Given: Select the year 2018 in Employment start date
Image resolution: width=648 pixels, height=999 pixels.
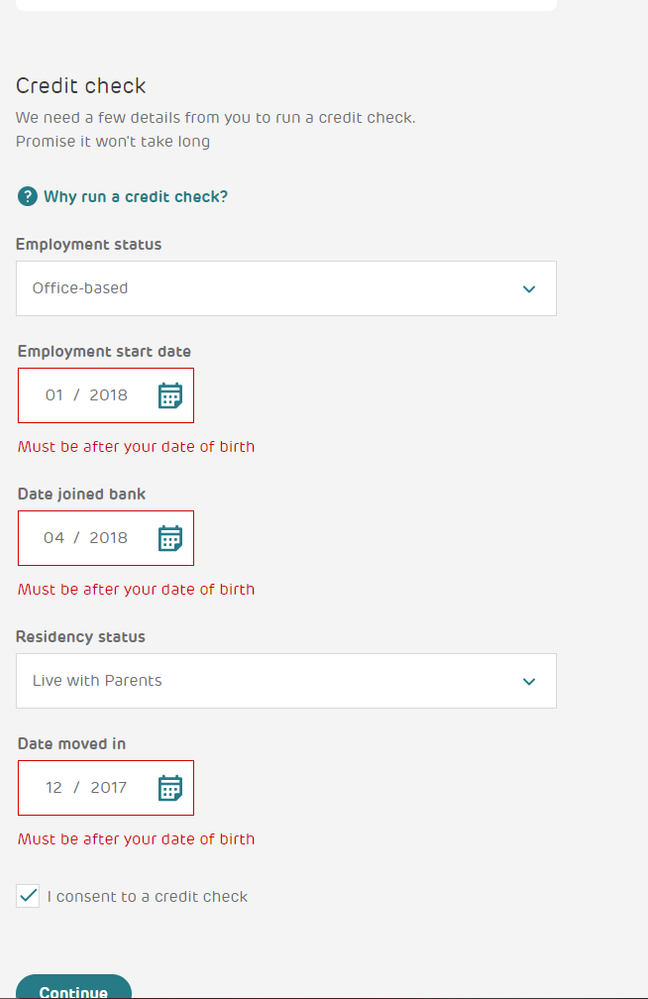Looking at the screenshot, I should pos(108,395).
